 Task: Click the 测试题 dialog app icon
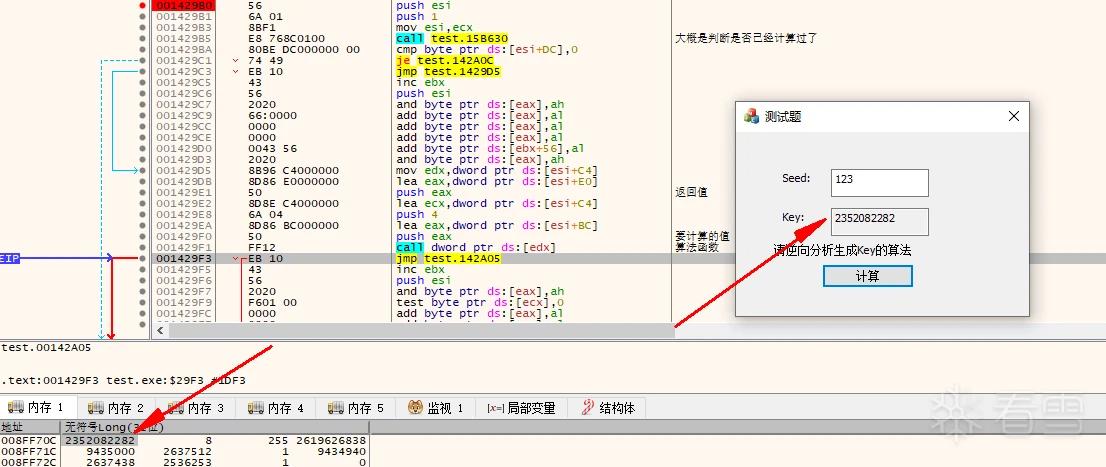point(752,116)
